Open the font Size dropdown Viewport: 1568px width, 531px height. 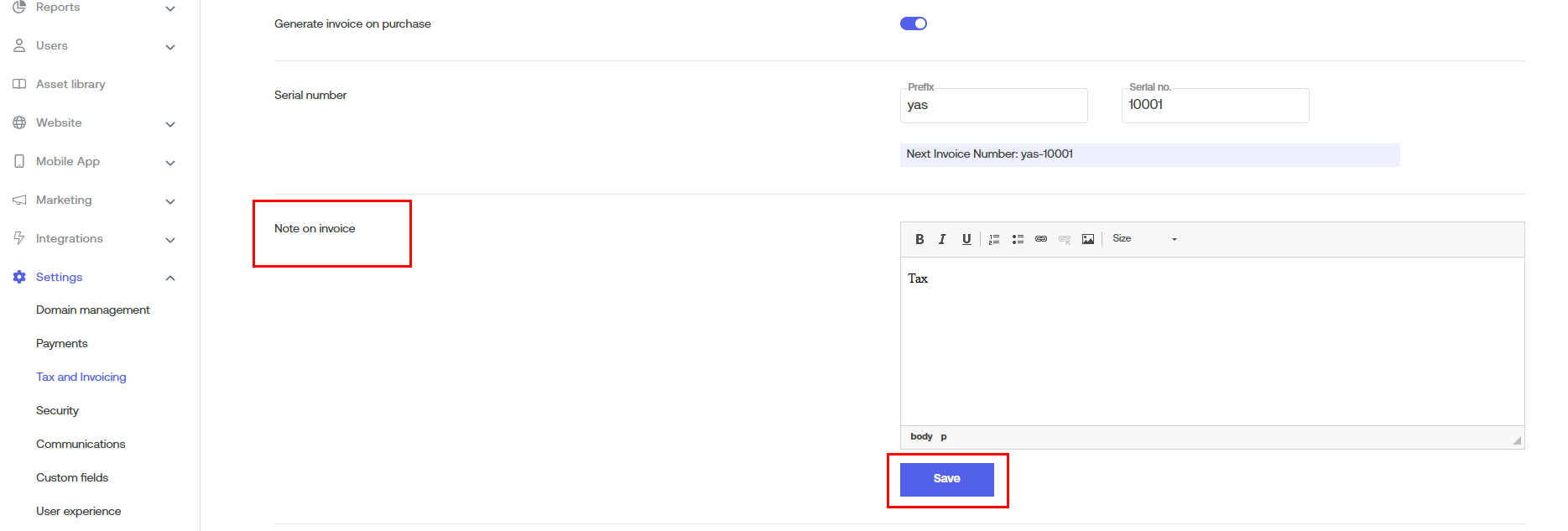coord(1144,239)
